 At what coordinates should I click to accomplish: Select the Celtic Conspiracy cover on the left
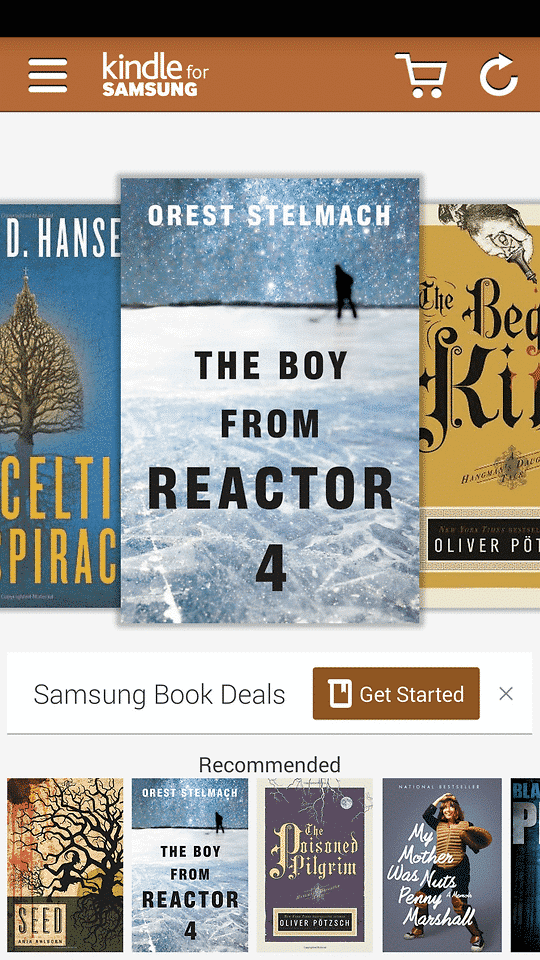tap(60, 406)
